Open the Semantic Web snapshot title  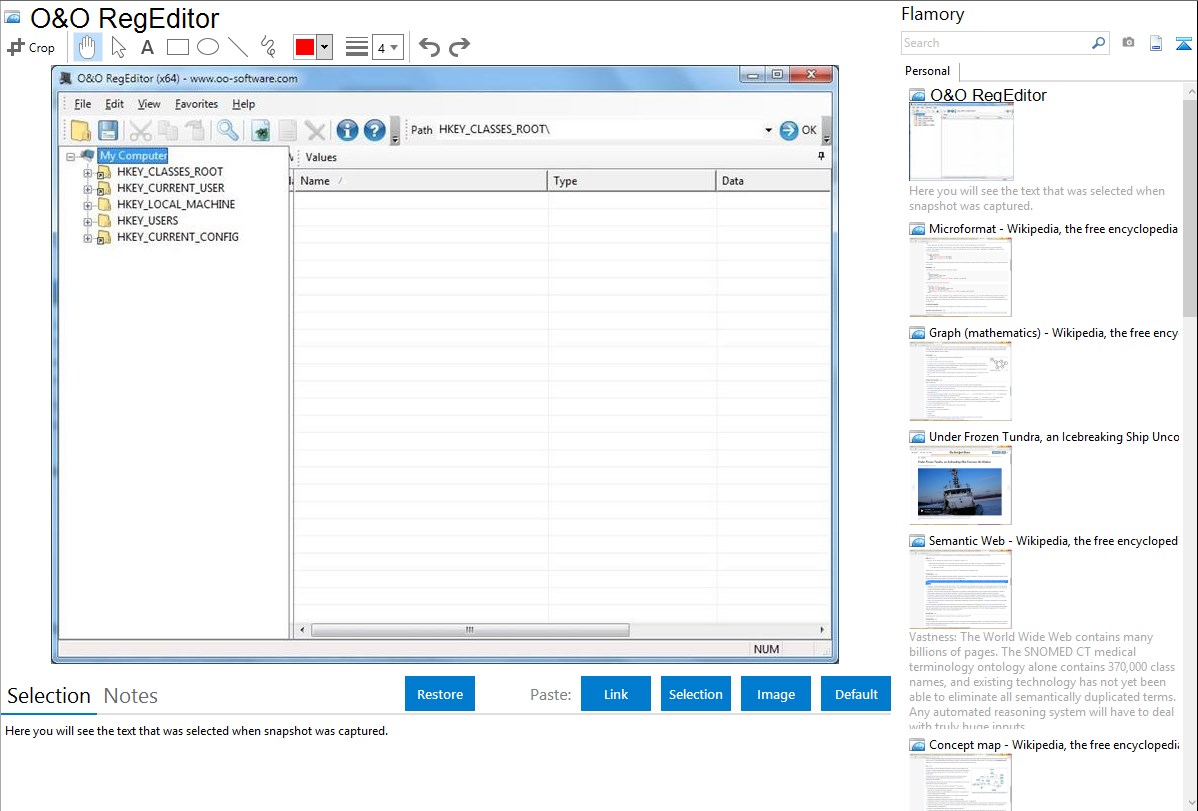pos(1054,541)
